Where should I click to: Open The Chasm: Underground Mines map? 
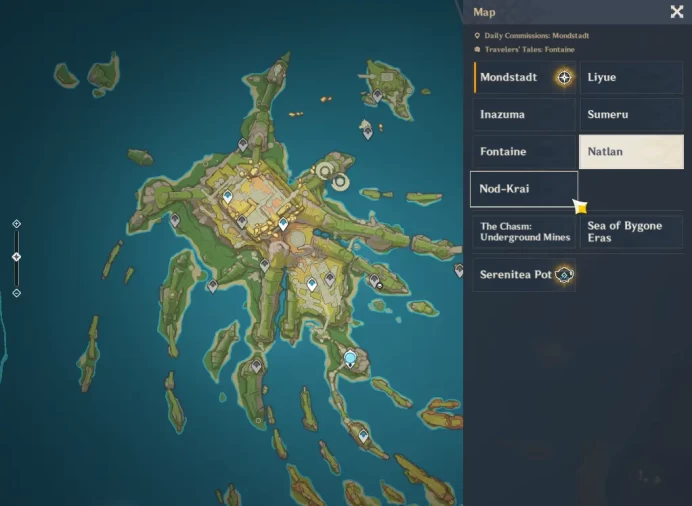pos(524,232)
